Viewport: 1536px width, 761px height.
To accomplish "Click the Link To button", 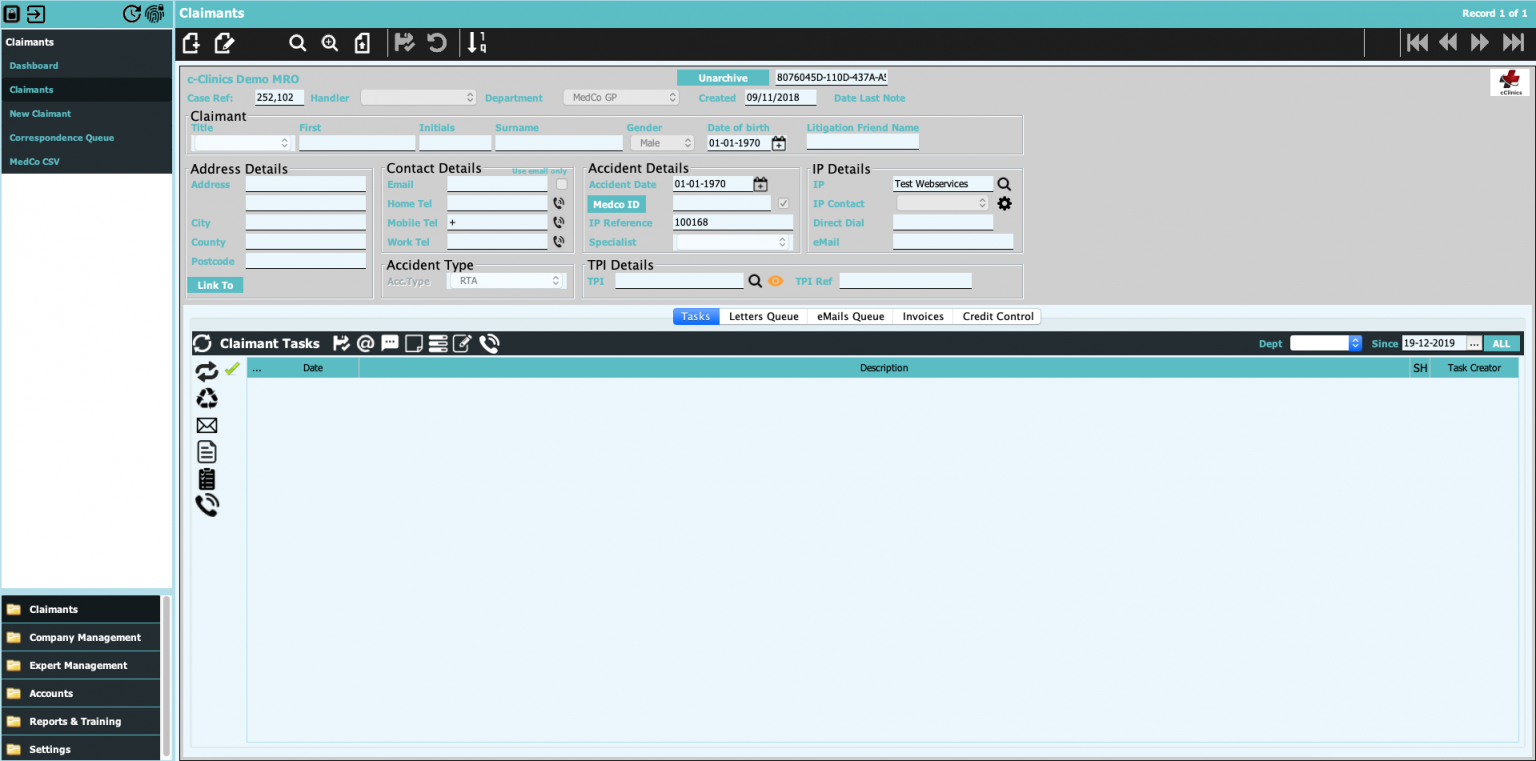I will (x=215, y=286).
